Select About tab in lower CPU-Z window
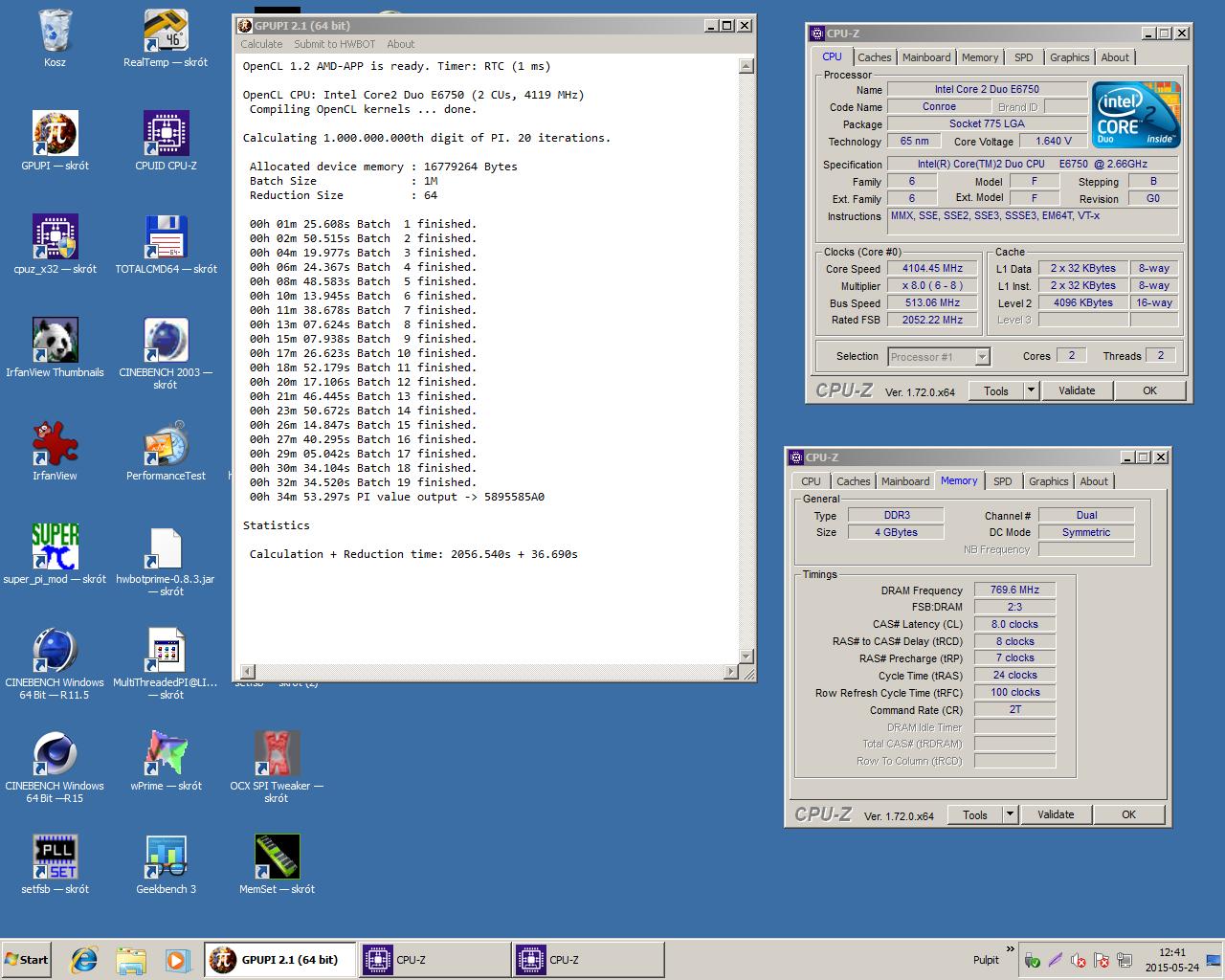 coord(1094,481)
